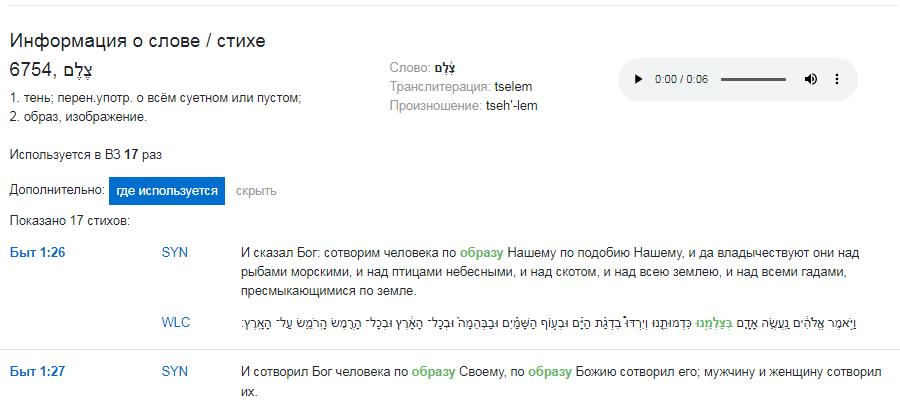Screen dimensions: 900x403
Task: Select the WLC translation link
Action: pyautogui.click(x=176, y=323)
